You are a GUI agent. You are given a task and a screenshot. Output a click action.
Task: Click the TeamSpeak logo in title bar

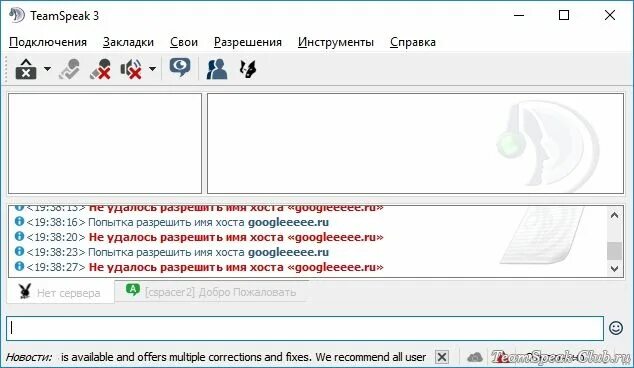17,16
